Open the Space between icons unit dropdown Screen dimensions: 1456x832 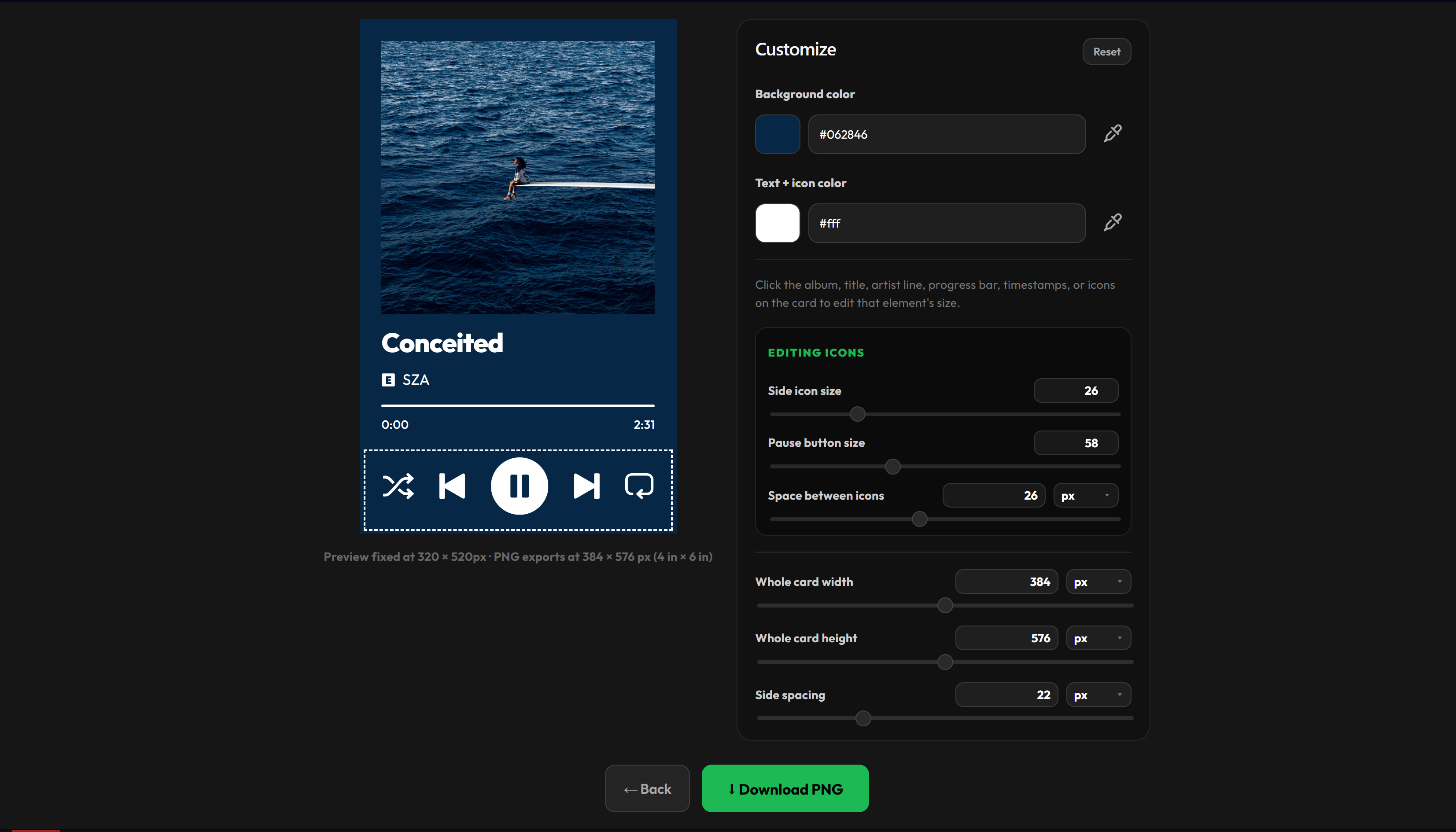[1086, 495]
